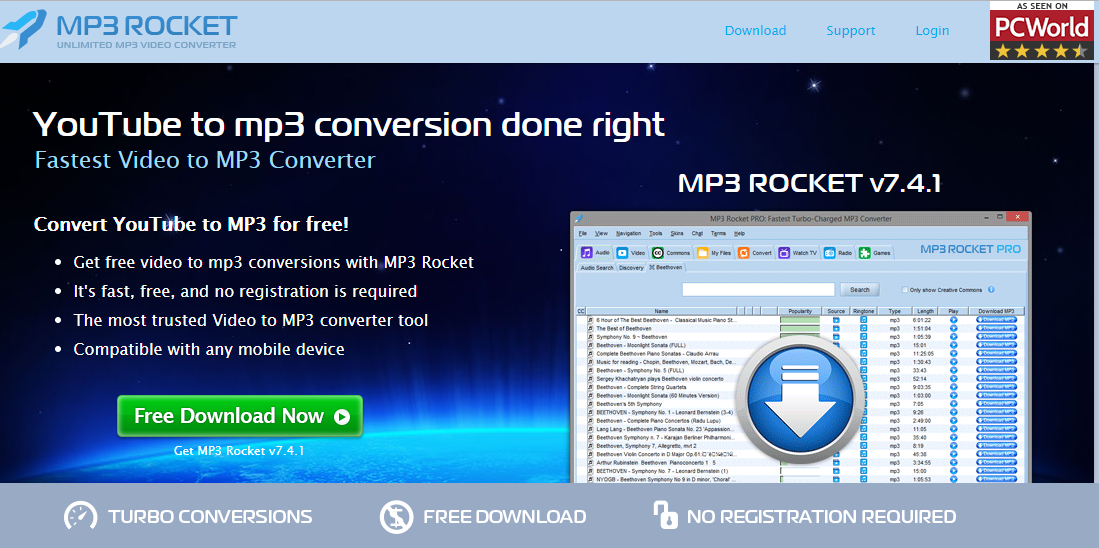1099x548 pixels.
Task: Click the PCWorld star rating badge
Action: pos(1041,31)
